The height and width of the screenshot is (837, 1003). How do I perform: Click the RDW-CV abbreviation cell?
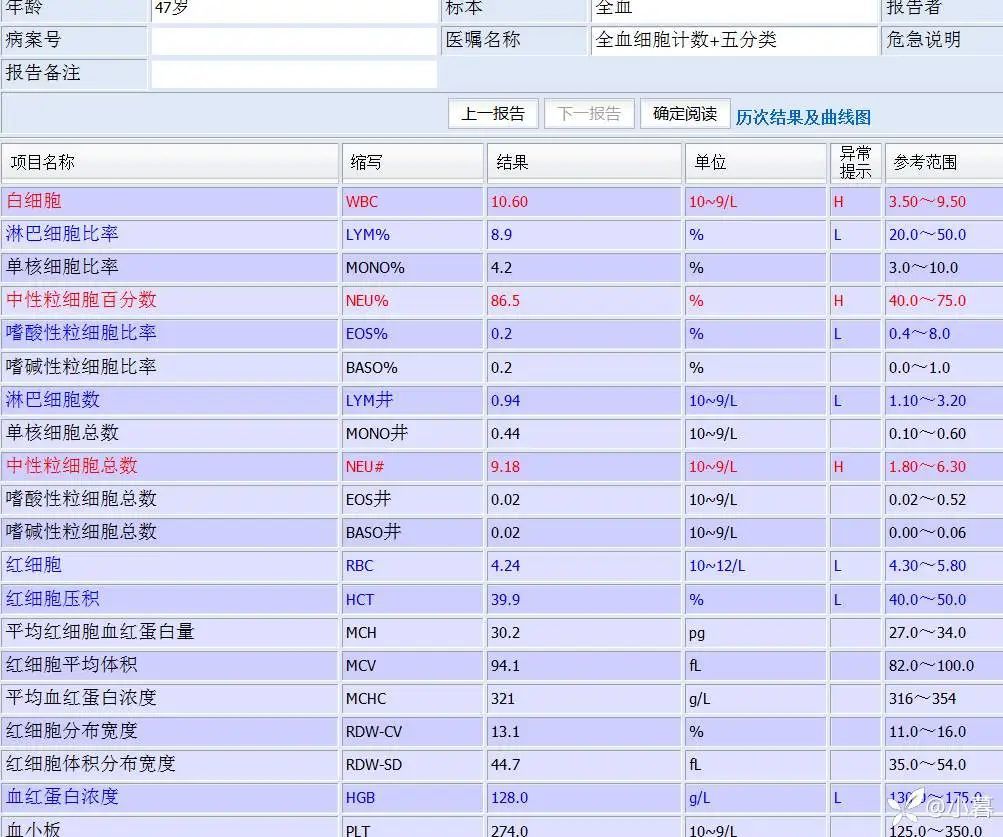click(413, 732)
